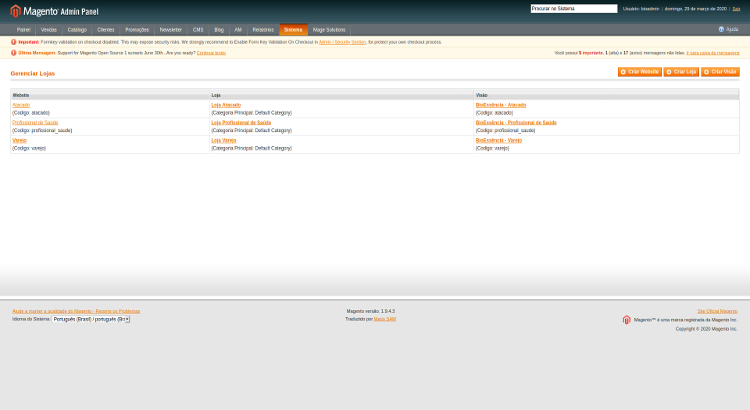Click the Magento Admin Panel logo
Image resolution: width=750 pixels, height=410 pixels.
54,11
